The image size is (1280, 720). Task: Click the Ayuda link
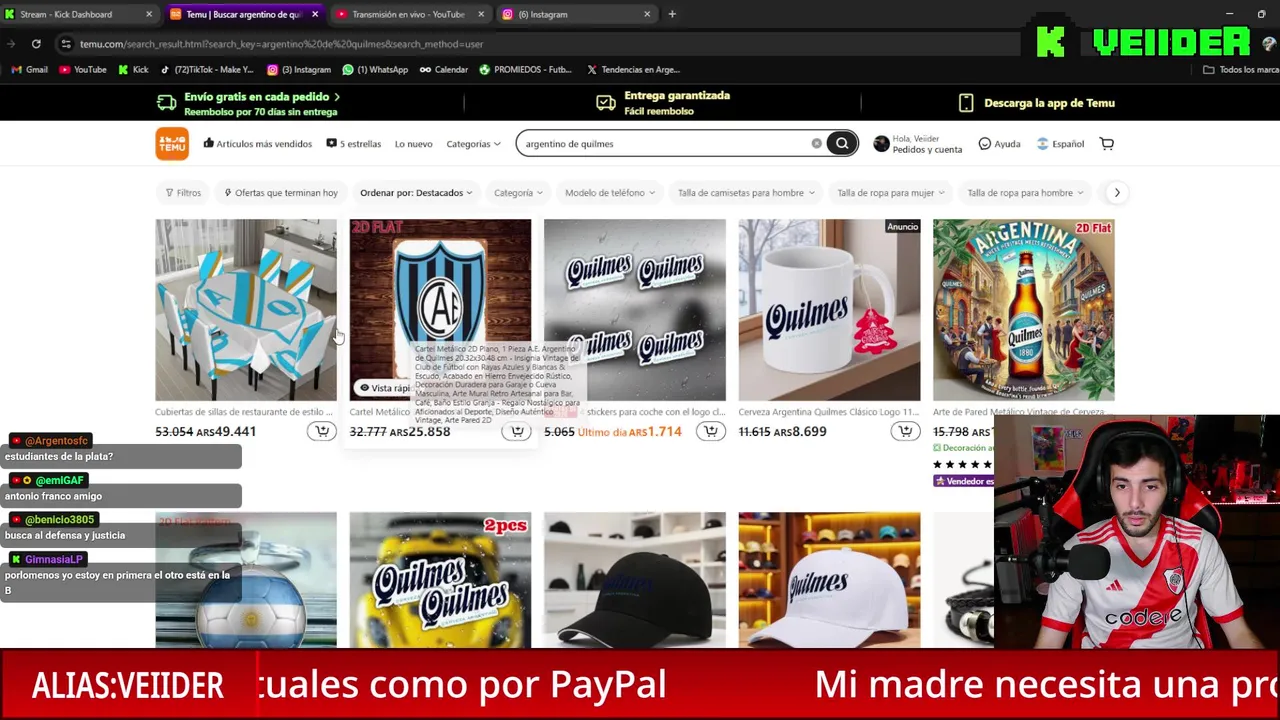tap(999, 144)
